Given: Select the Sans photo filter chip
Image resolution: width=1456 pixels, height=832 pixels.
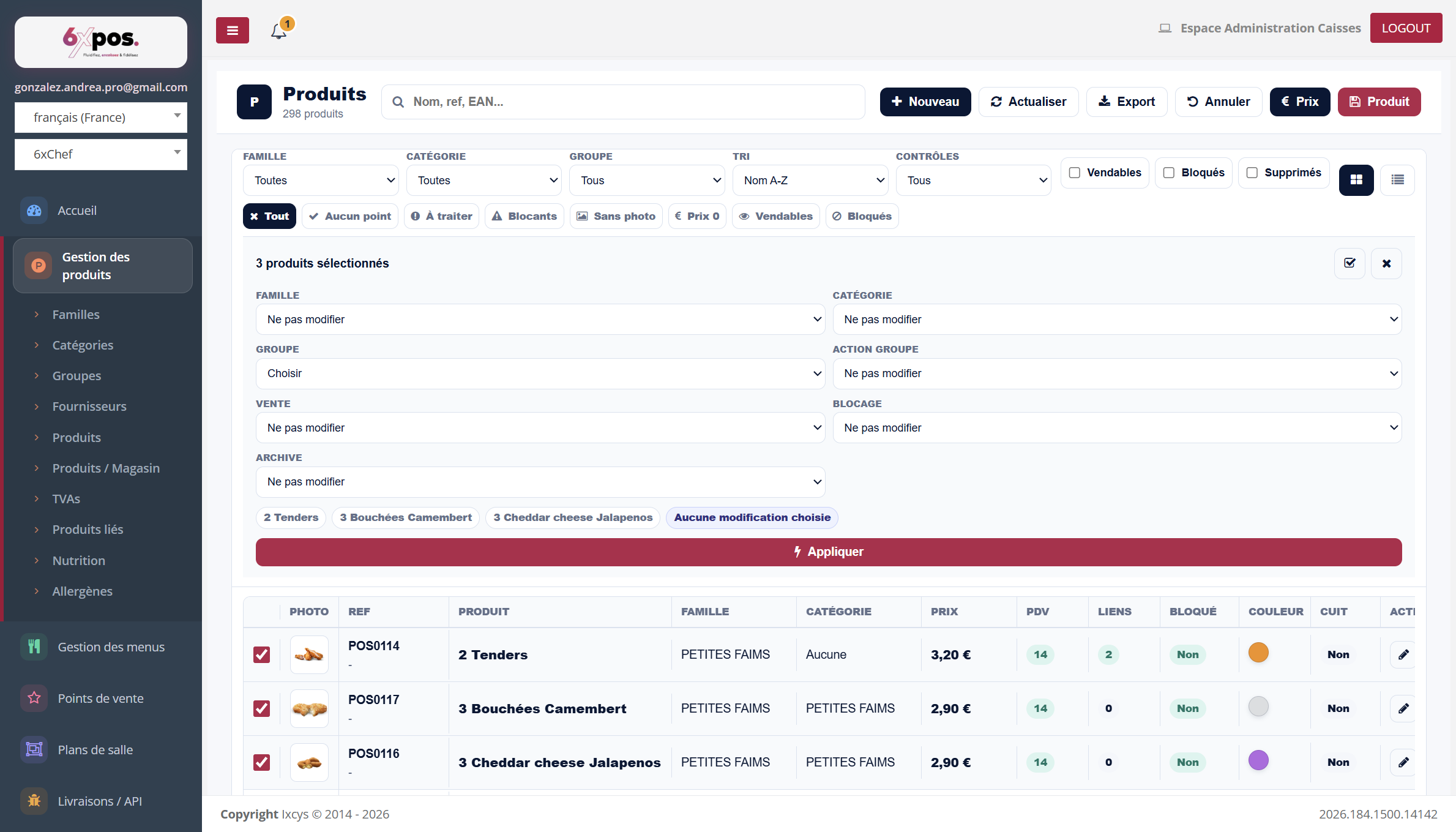Looking at the screenshot, I should pyautogui.click(x=616, y=216).
